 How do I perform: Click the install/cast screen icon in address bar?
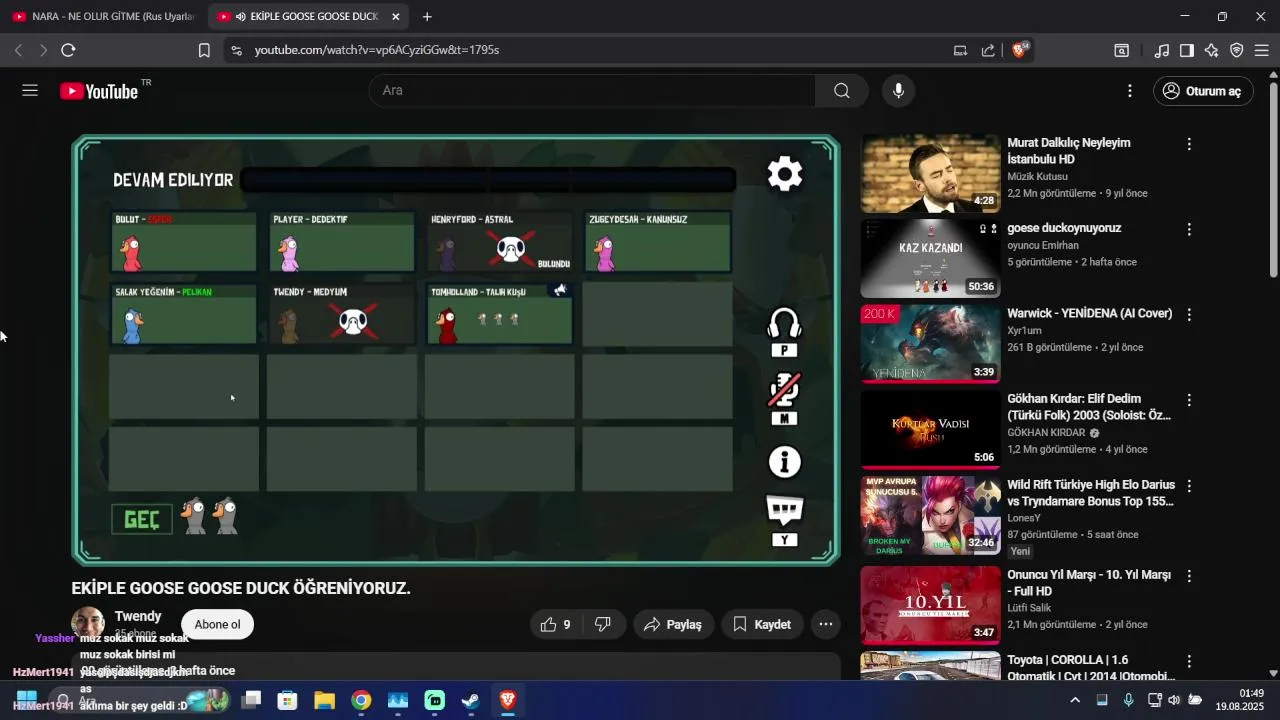click(x=960, y=50)
